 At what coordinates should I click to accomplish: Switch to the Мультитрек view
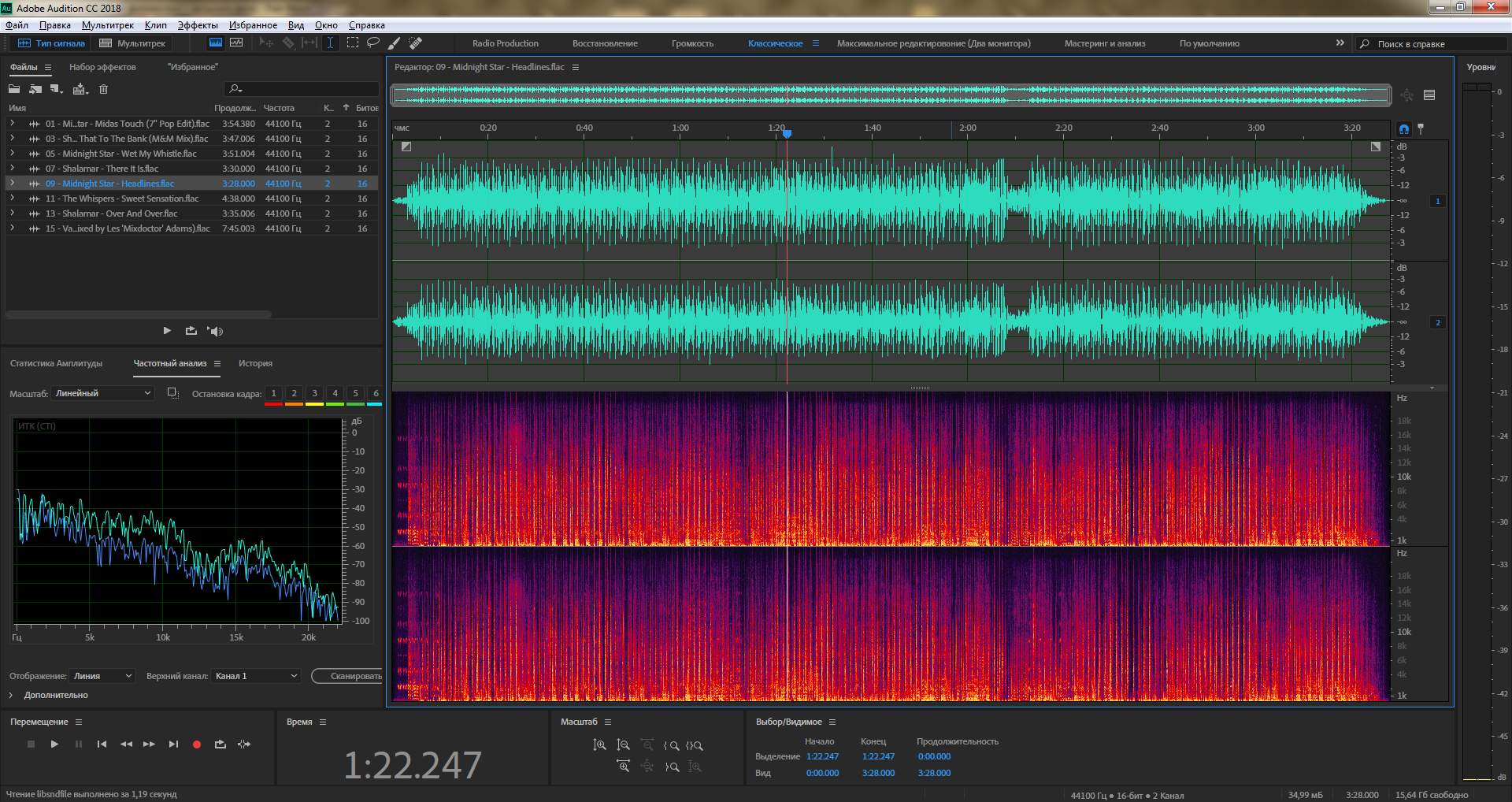(132, 43)
